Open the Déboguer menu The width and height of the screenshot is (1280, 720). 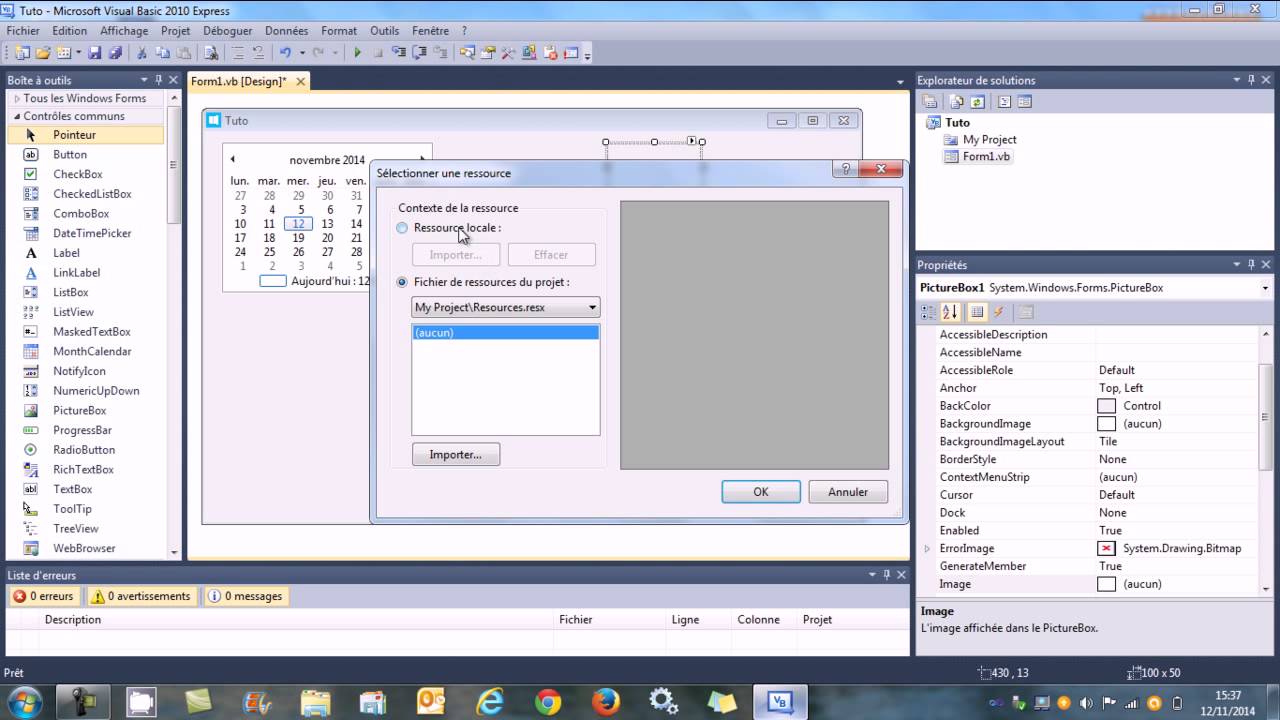[x=227, y=31]
